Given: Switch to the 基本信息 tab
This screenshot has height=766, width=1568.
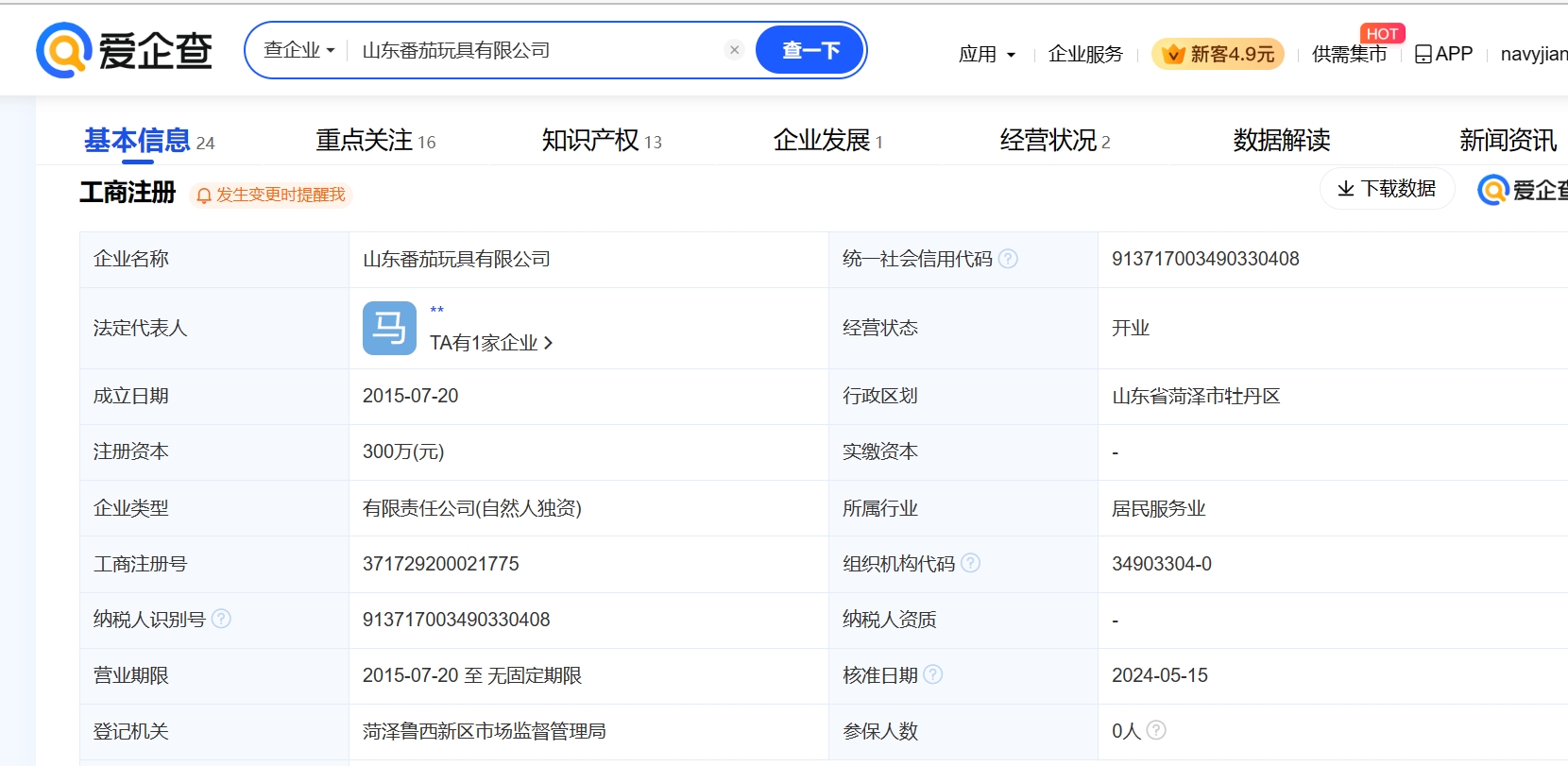Looking at the screenshot, I should [137, 141].
